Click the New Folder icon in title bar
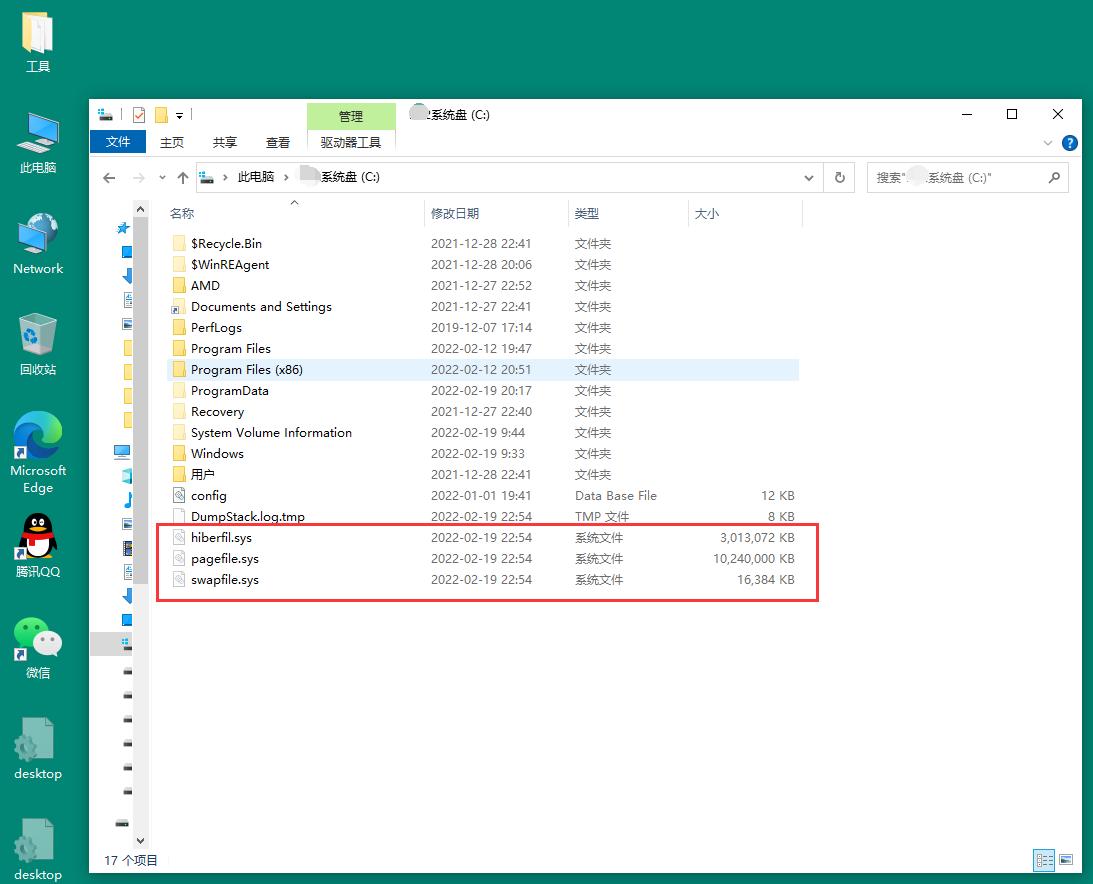Viewport: 1093px width, 884px height. pos(161,115)
